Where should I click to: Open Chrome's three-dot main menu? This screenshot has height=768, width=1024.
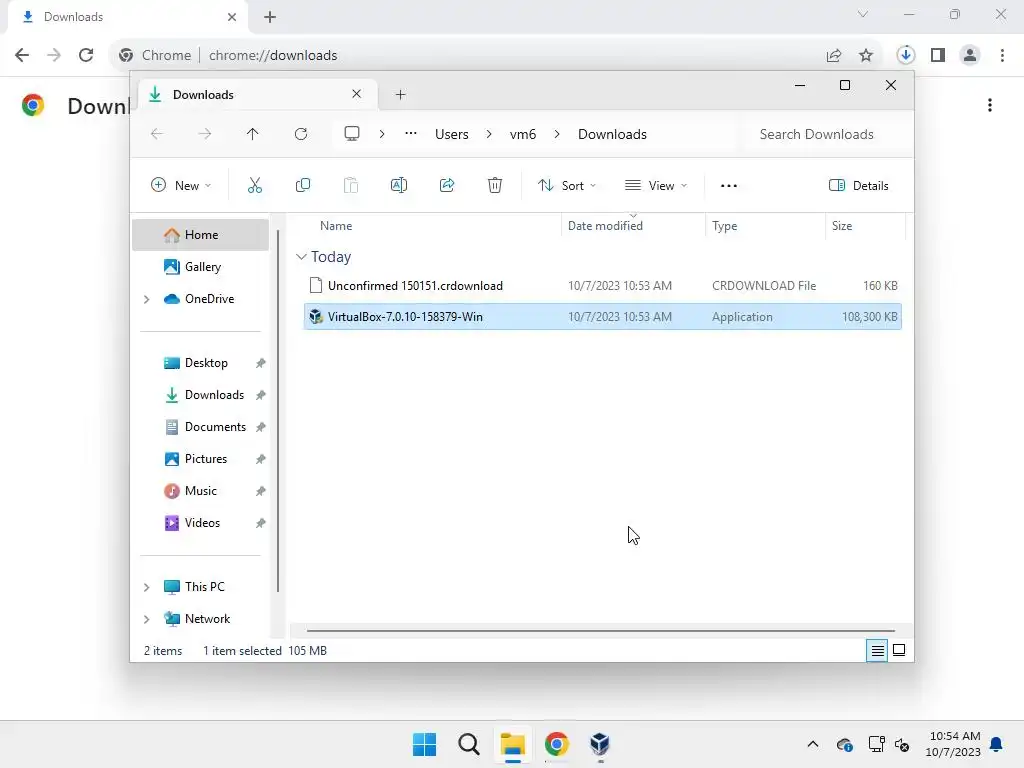click(x=1002, y=56)
